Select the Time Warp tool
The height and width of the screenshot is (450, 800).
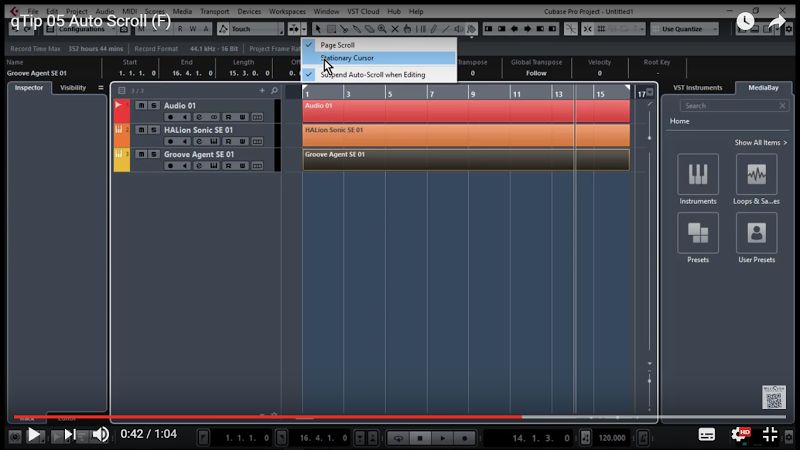420,29
